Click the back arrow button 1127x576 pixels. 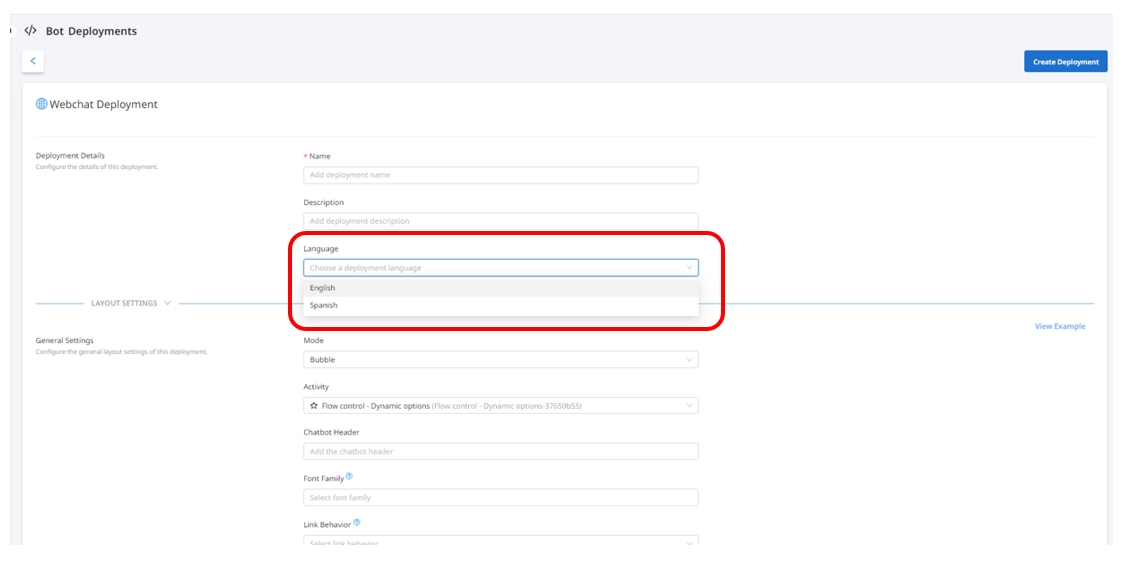pyautogui.click(x=33, y=61)
